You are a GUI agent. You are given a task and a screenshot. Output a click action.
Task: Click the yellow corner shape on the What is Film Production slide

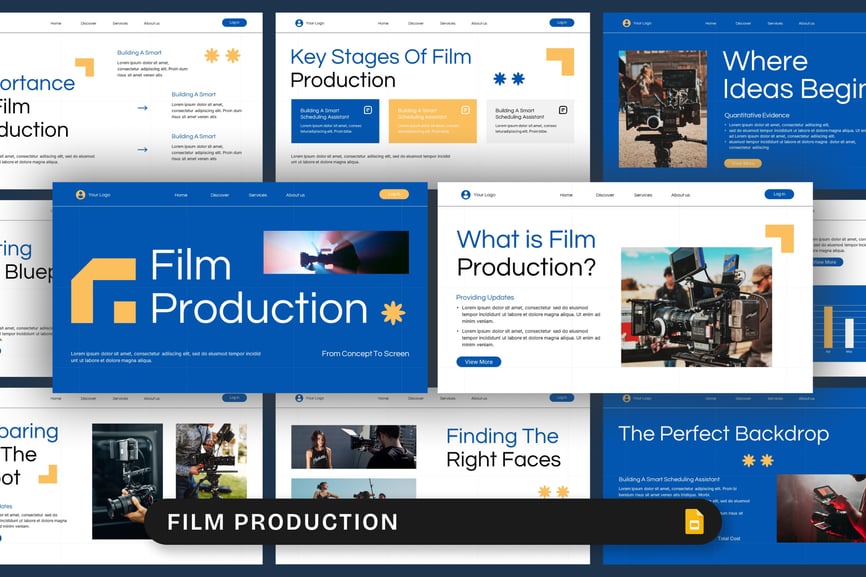780,236
